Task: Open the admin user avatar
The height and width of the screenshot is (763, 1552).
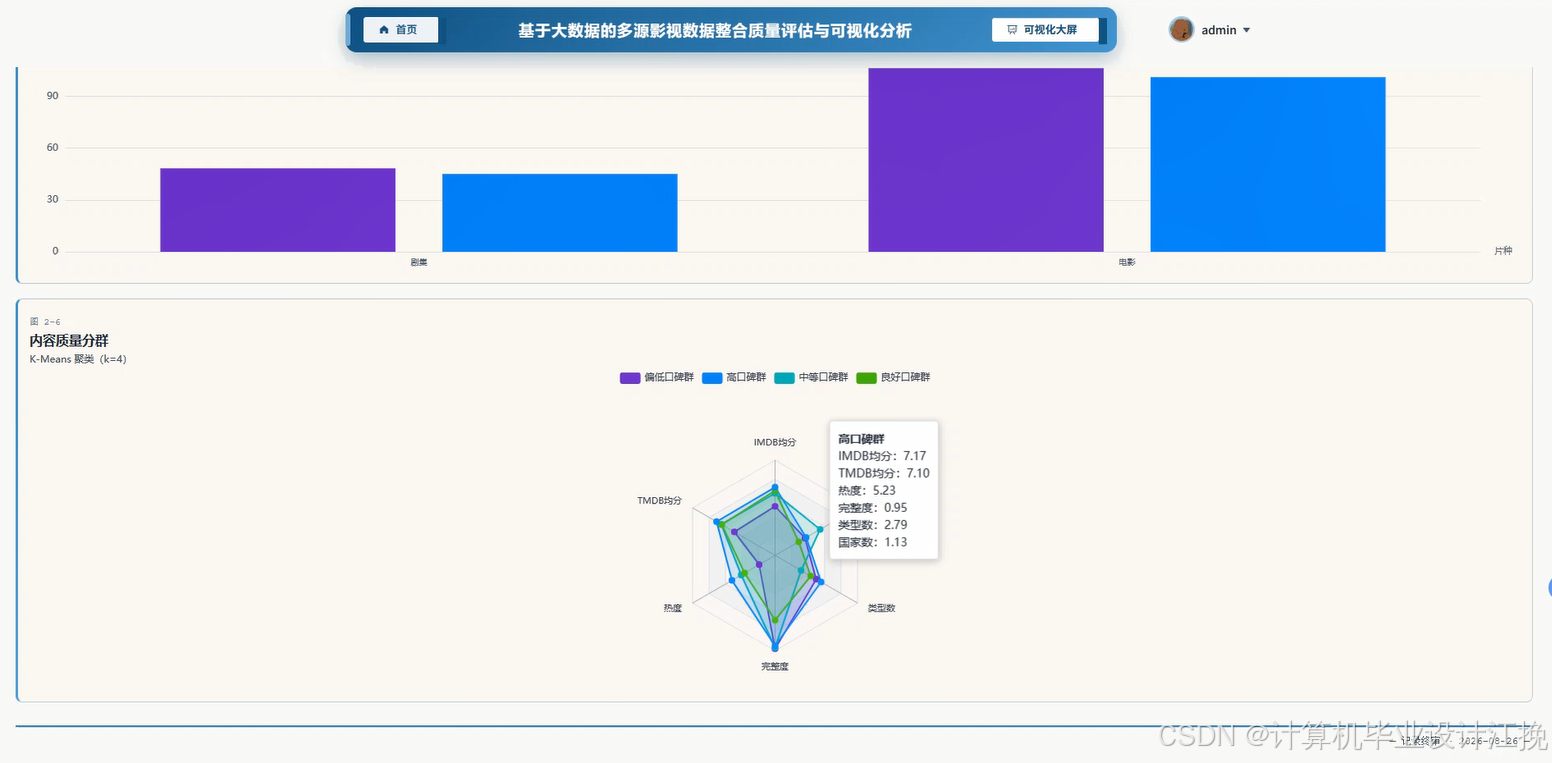Action: point(1181,30)
